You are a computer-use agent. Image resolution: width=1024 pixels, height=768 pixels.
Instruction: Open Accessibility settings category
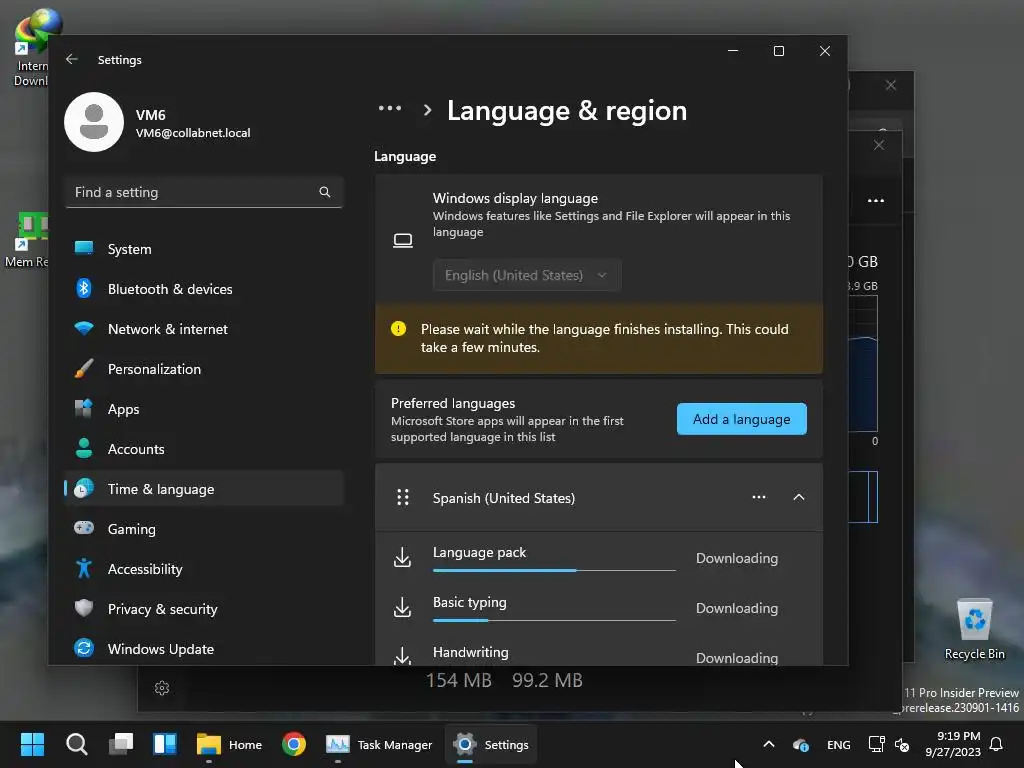tap(204, 569)
